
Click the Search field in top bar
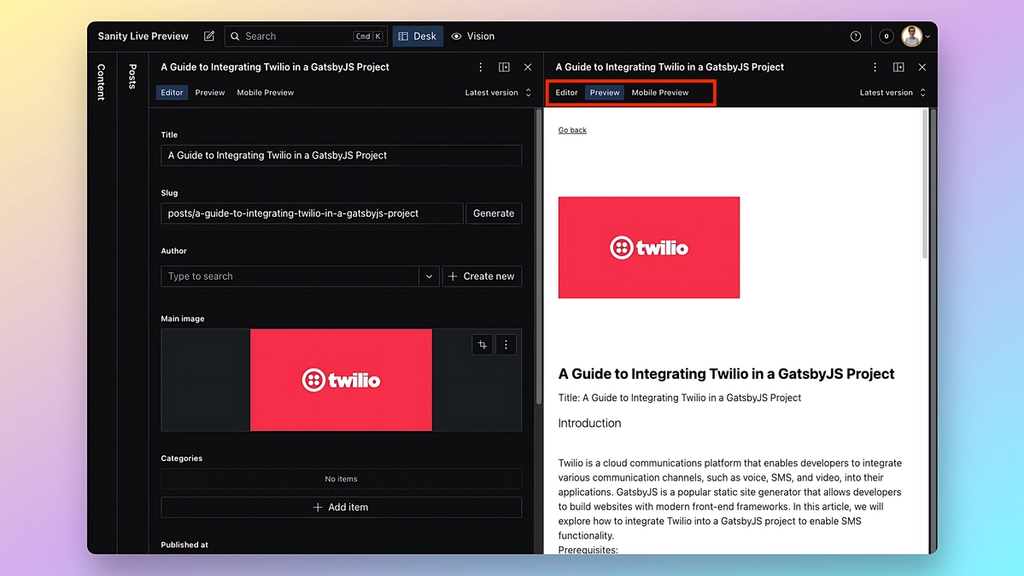click(x=306, y=36)
